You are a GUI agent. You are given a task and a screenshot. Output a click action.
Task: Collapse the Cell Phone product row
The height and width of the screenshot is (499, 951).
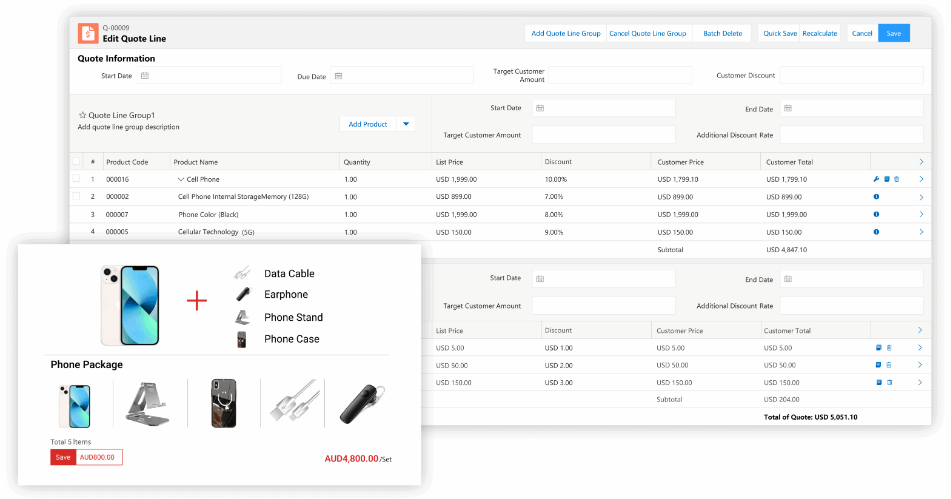click(181, 179)
